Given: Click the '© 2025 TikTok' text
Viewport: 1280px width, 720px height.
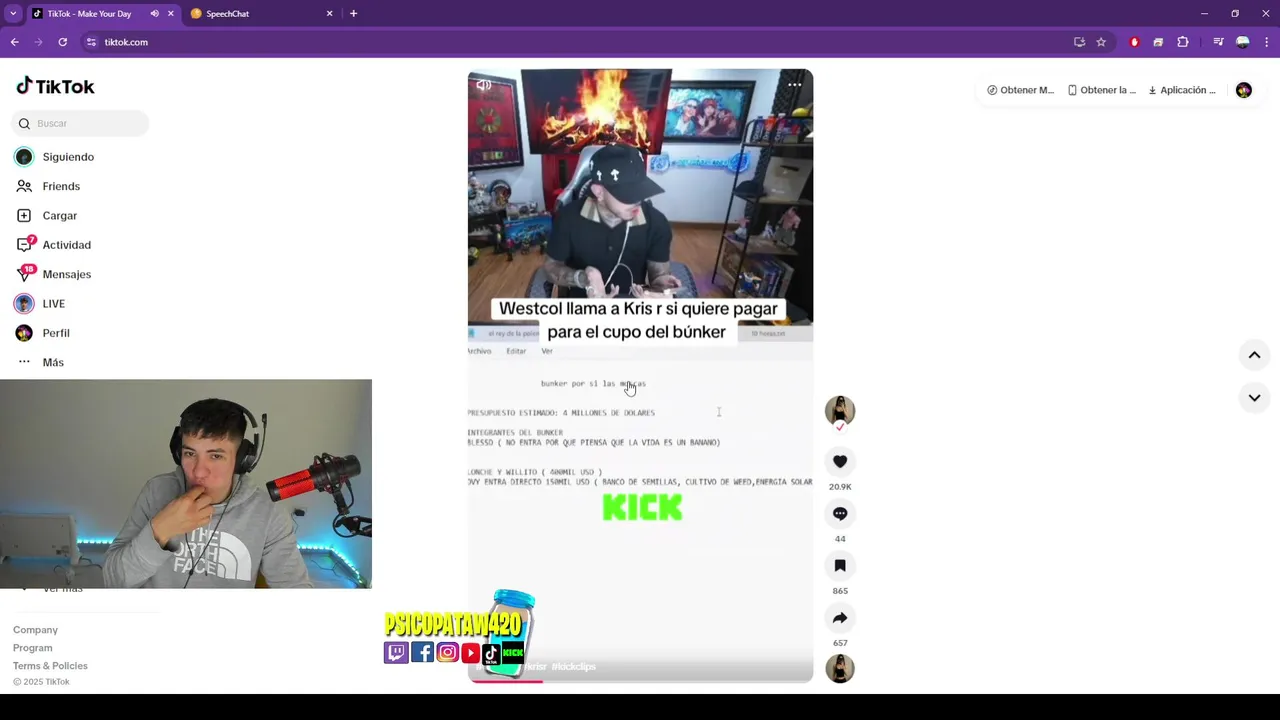Looking at the screenshot, I should pos(41,682).
